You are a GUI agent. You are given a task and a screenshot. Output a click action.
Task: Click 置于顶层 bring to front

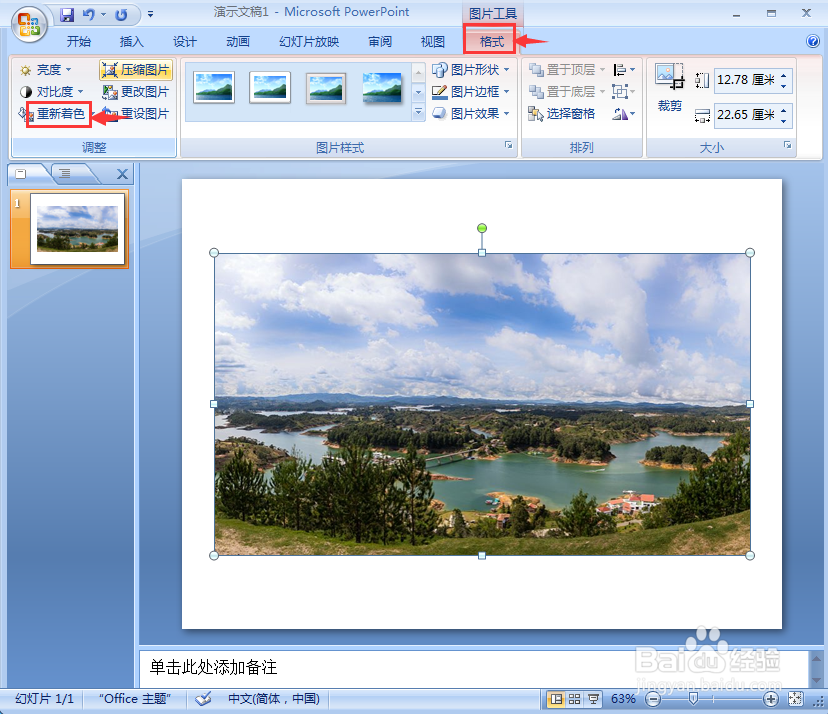click(x=567, y=70)
